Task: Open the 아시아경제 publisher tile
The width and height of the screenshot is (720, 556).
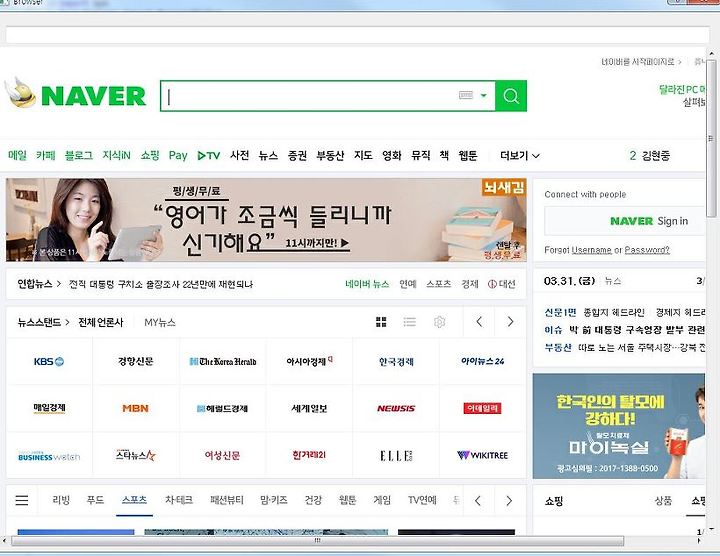Action: click(309, 361)
